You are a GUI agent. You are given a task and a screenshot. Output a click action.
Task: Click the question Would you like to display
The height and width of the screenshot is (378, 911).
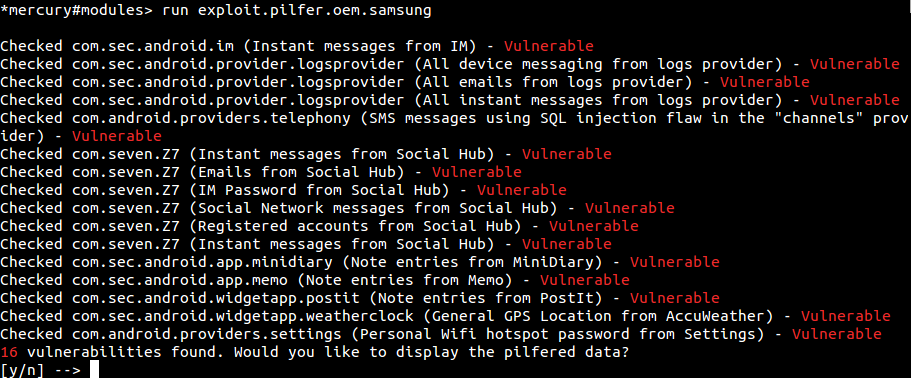[346, 352]
